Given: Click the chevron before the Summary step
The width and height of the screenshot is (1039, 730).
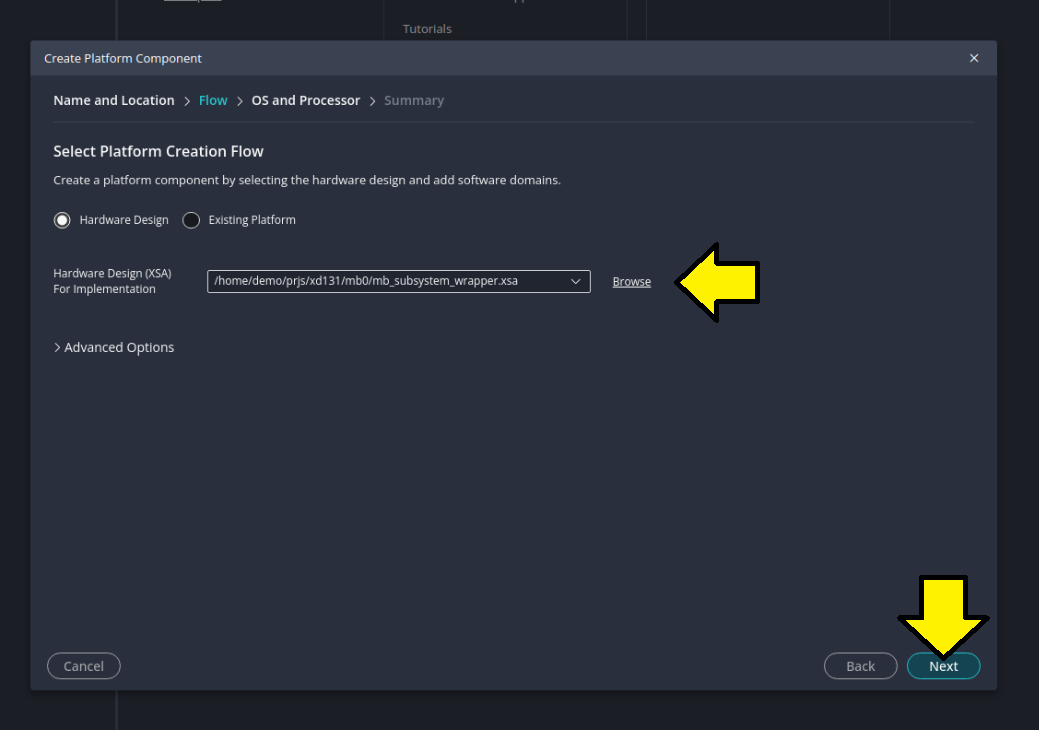Looking at the screenshot, I should [x=372, y=100].
